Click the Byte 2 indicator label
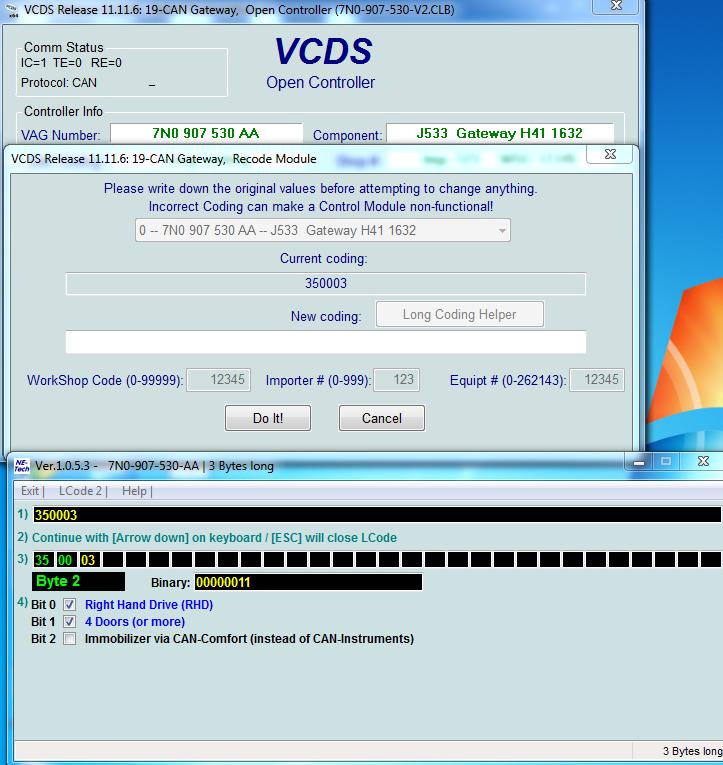This screenshot has width=723, height=765. [78, 582]
